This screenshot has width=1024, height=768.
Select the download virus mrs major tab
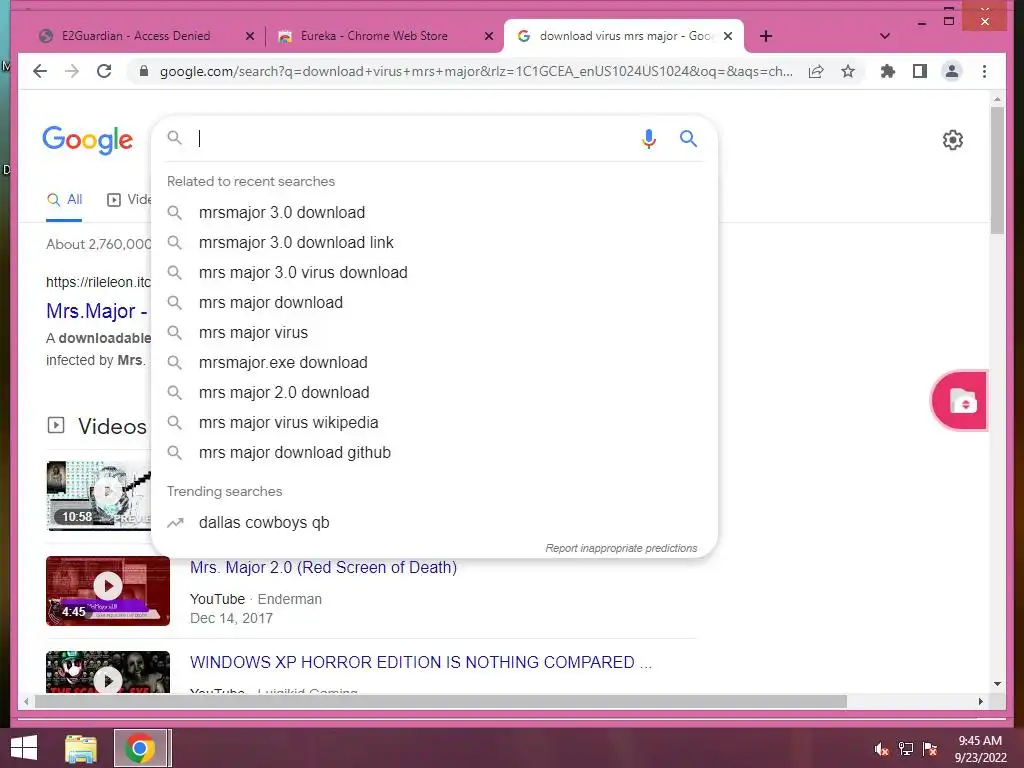click(x=624, y=36)
